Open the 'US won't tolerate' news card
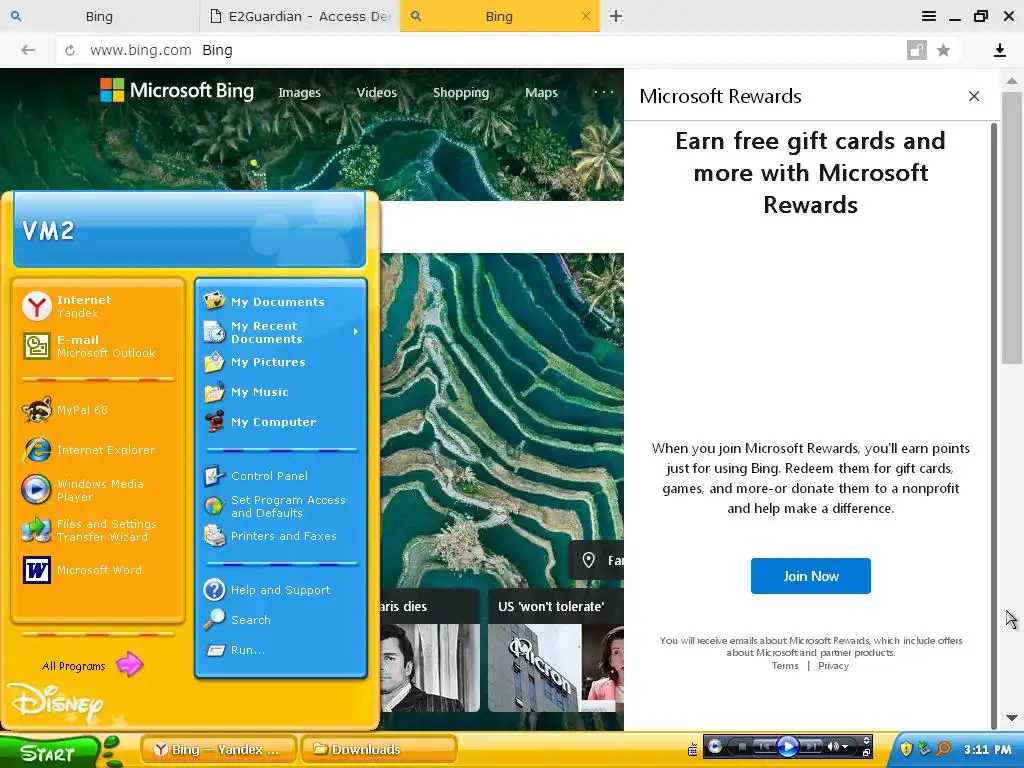Image resolution: width=1024 pixels, height=768 pixels. 555,650
